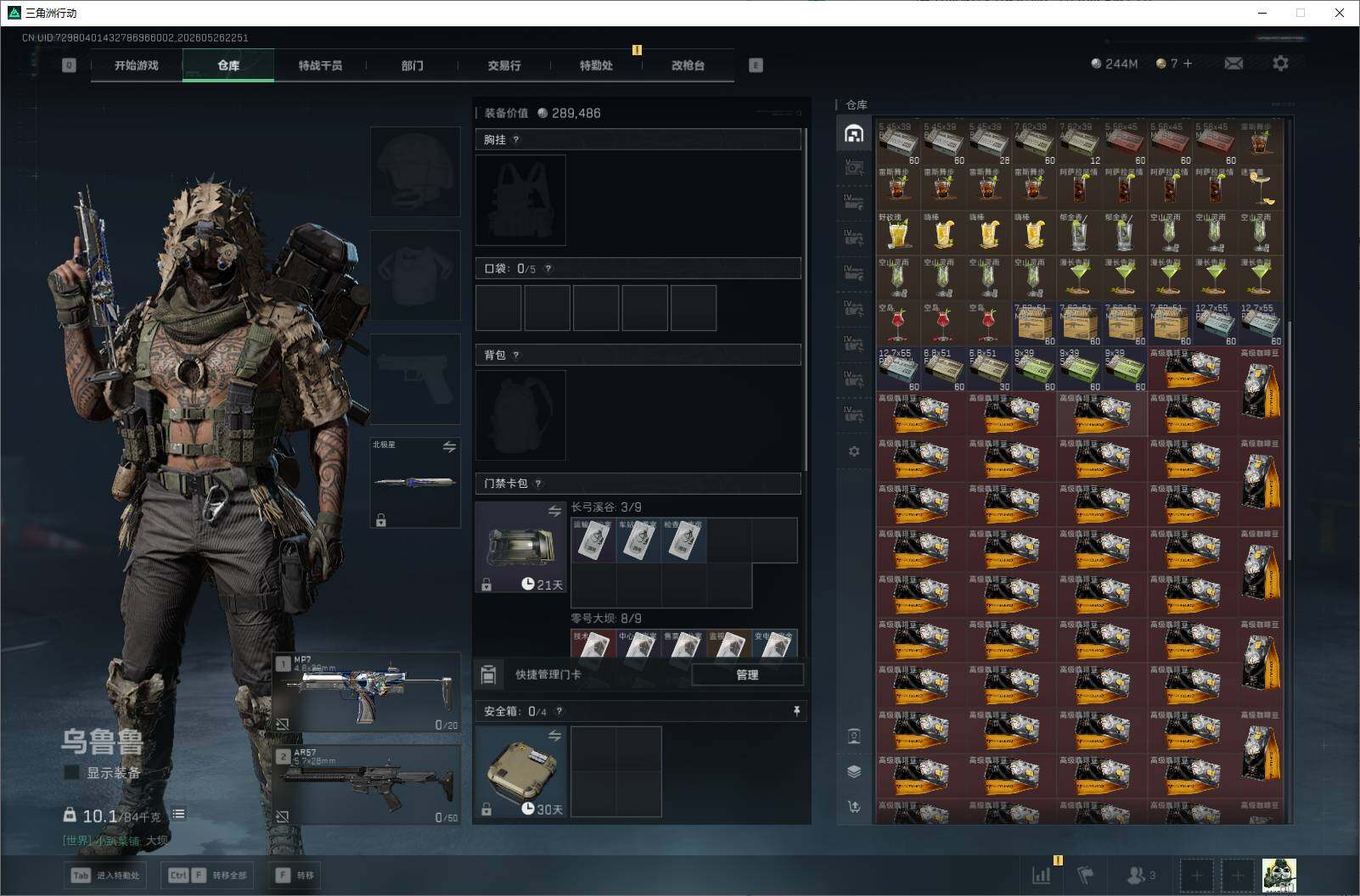The height and width of the screenshot is (896, 1360).
Task: Show help for 门禁卡包 section
Action: [x=538, y=484]
